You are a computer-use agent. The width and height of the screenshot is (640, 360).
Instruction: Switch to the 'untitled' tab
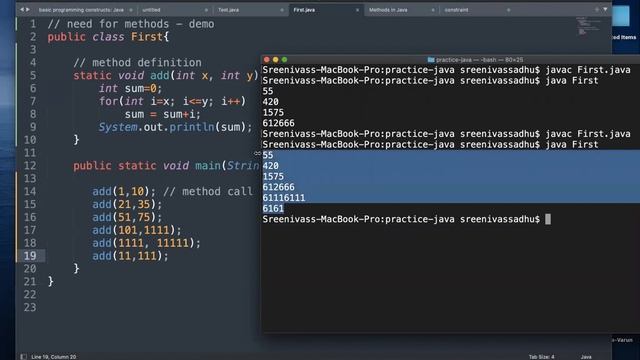tap(151, 10)
